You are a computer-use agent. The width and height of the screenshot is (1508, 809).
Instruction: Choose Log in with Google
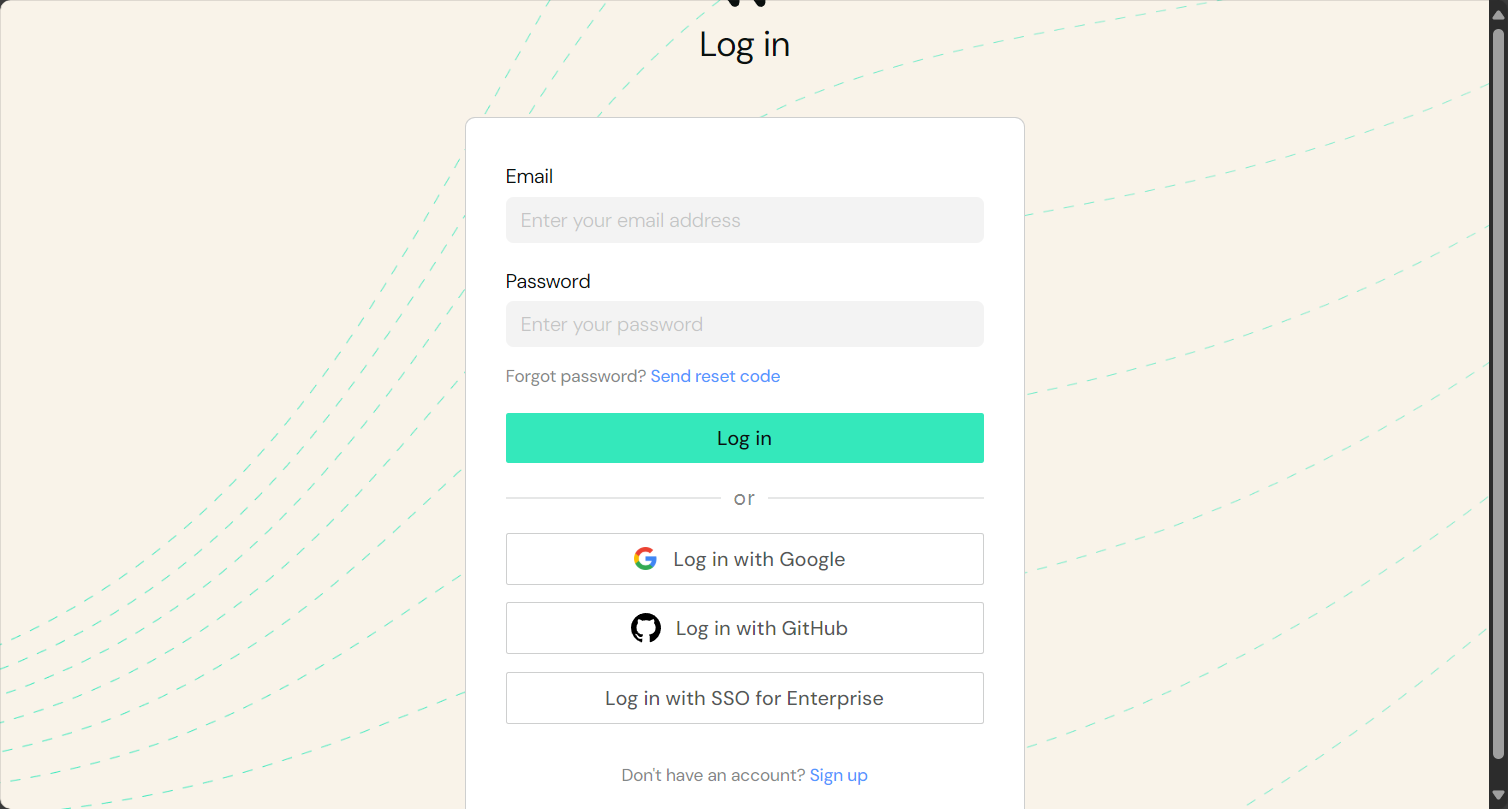[745, 559]
